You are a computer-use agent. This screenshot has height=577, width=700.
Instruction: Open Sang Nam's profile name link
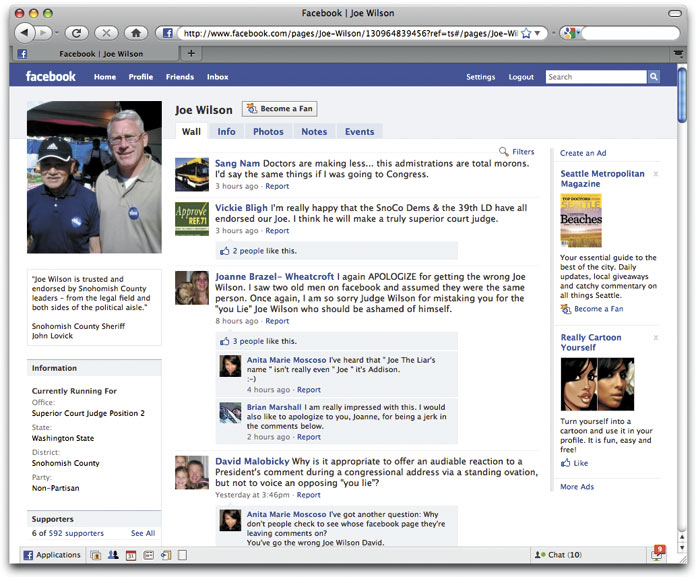[237, 163]
